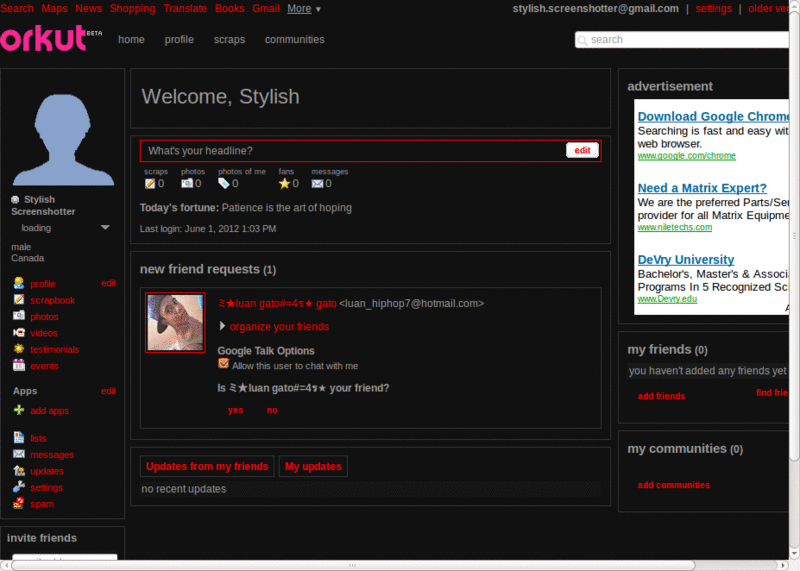
Task: Open News link in top bar
Action: coord(88,9)
